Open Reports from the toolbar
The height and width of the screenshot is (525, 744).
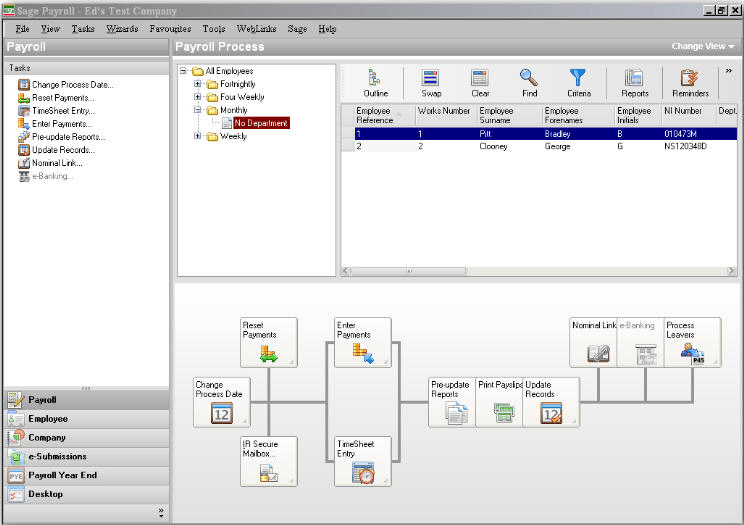click(635, 82)
